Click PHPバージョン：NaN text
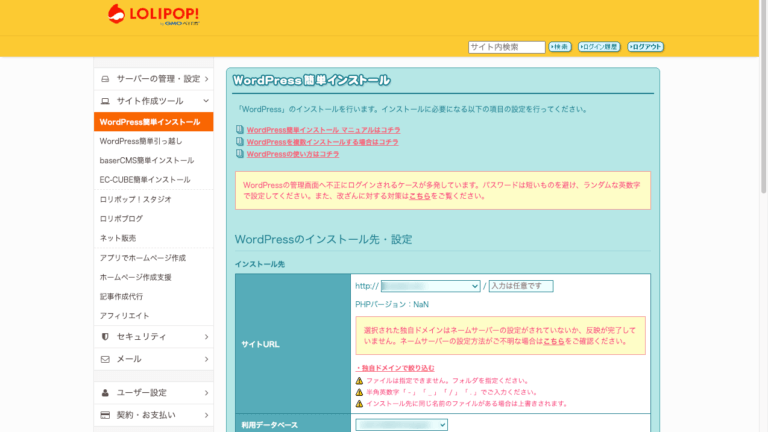This screenshot has width=768, height=432. [392, 305]
